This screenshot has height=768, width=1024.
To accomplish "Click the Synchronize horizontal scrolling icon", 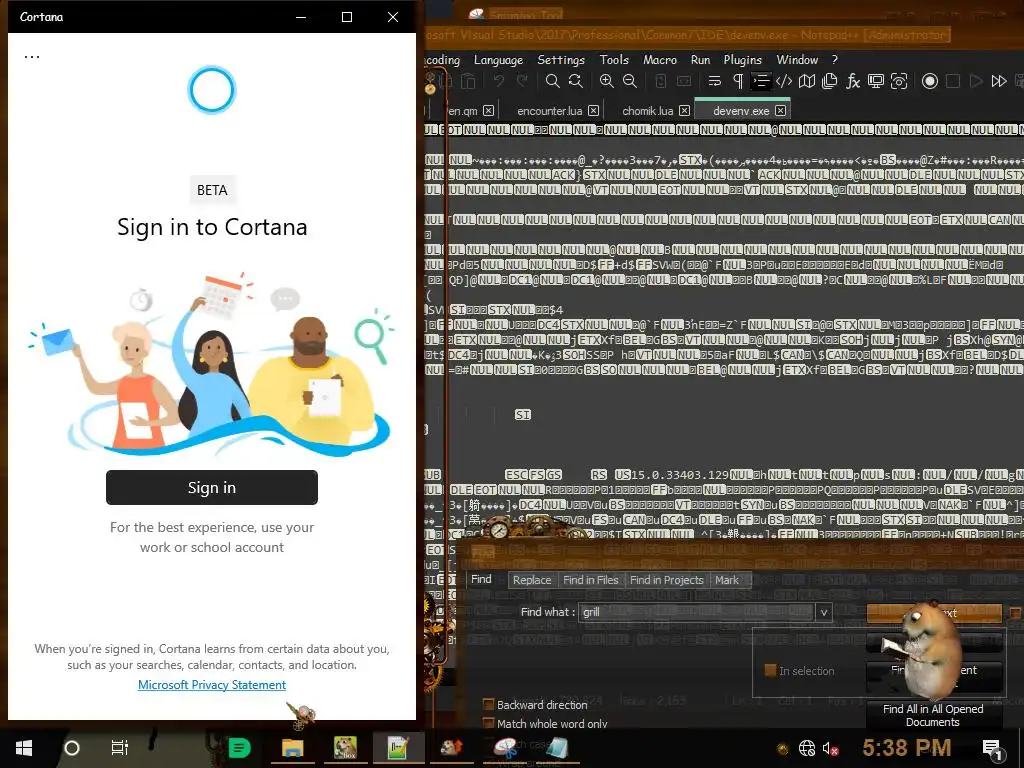I will [x=684, y=81].
